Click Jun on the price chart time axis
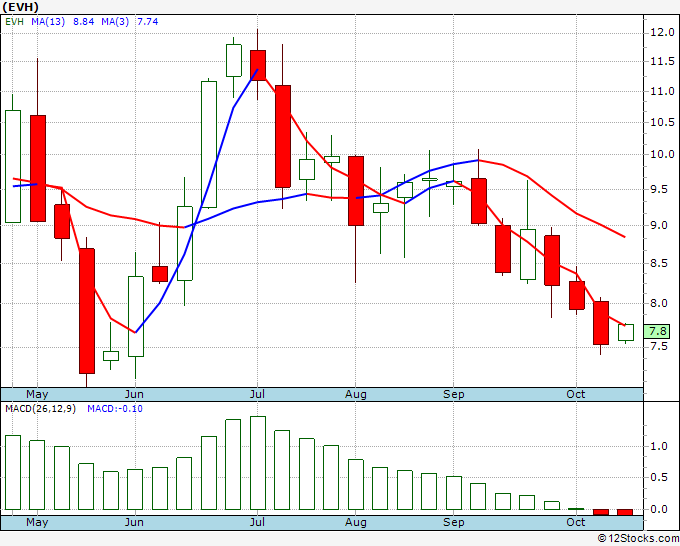This screenshot has height=546, width=680. click(x=134, y=394)
